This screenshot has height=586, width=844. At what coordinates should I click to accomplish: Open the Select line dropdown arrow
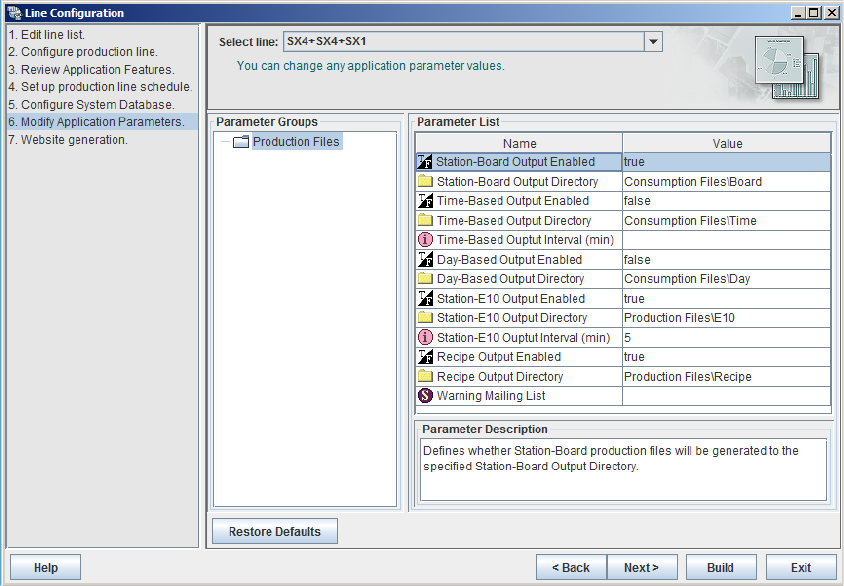point(653,41)
